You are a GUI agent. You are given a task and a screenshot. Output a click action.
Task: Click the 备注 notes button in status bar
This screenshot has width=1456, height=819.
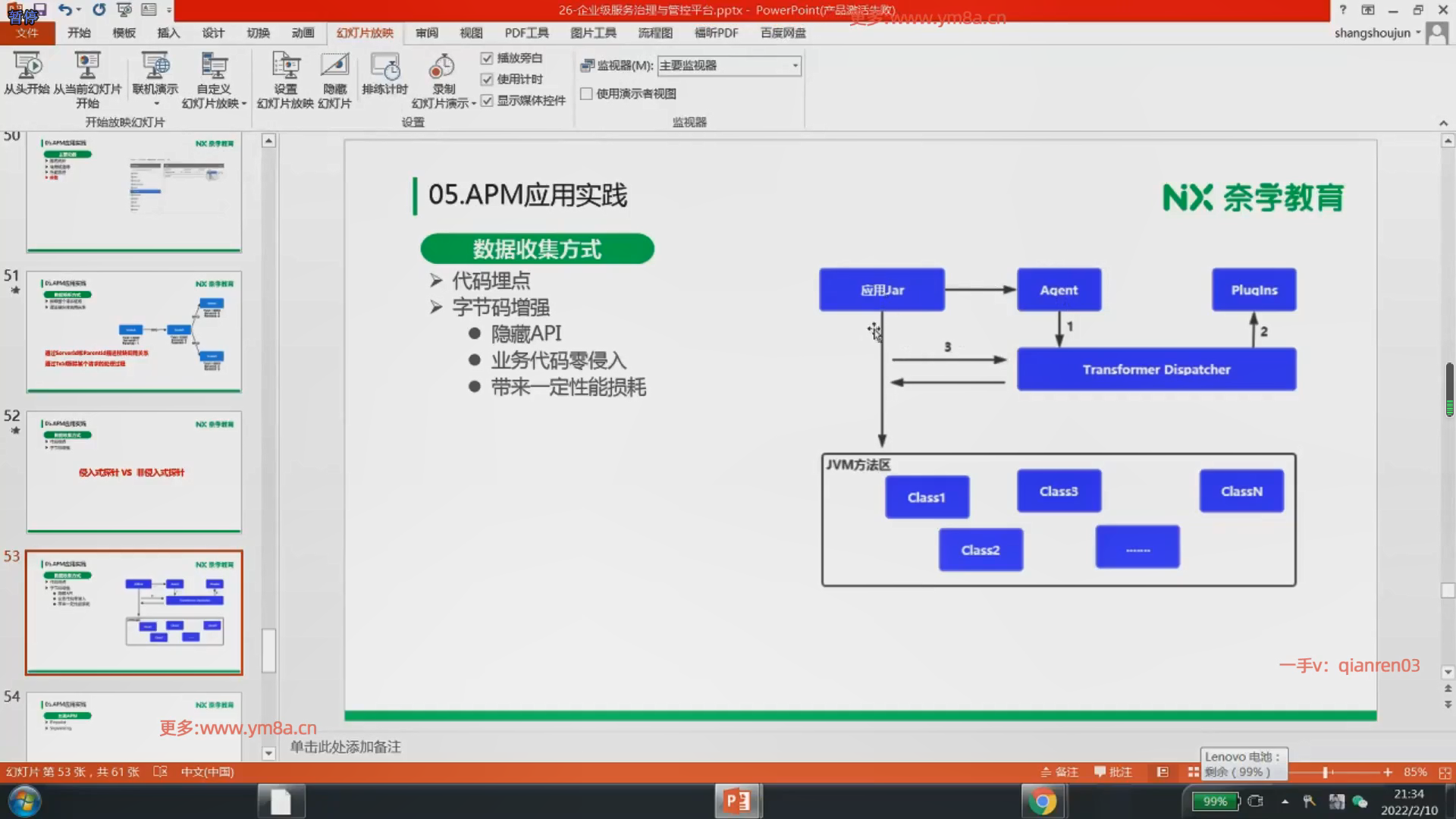pos(1059,772)
